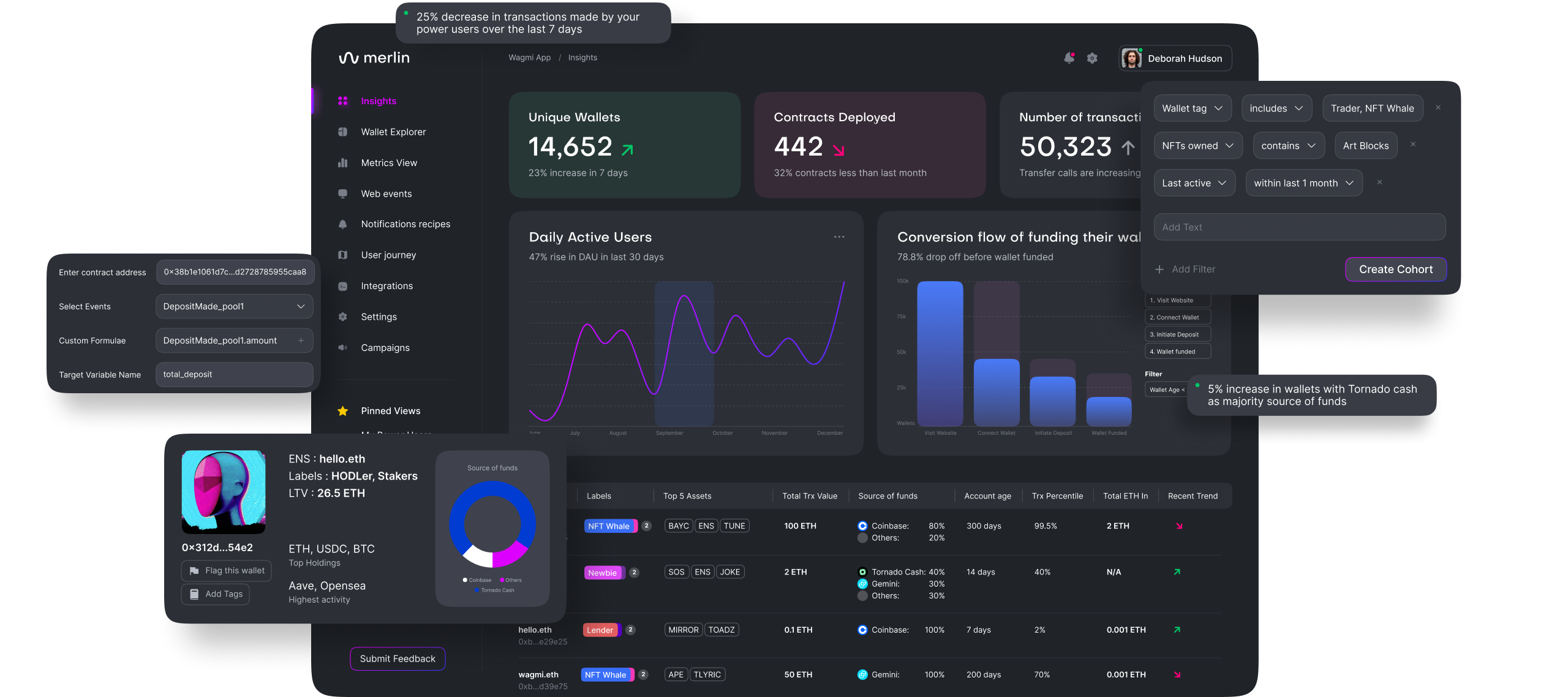Open the Wallet Explorer section
Image resolution: width=1568 pixels, height=697 pixels.
(393, 132)
